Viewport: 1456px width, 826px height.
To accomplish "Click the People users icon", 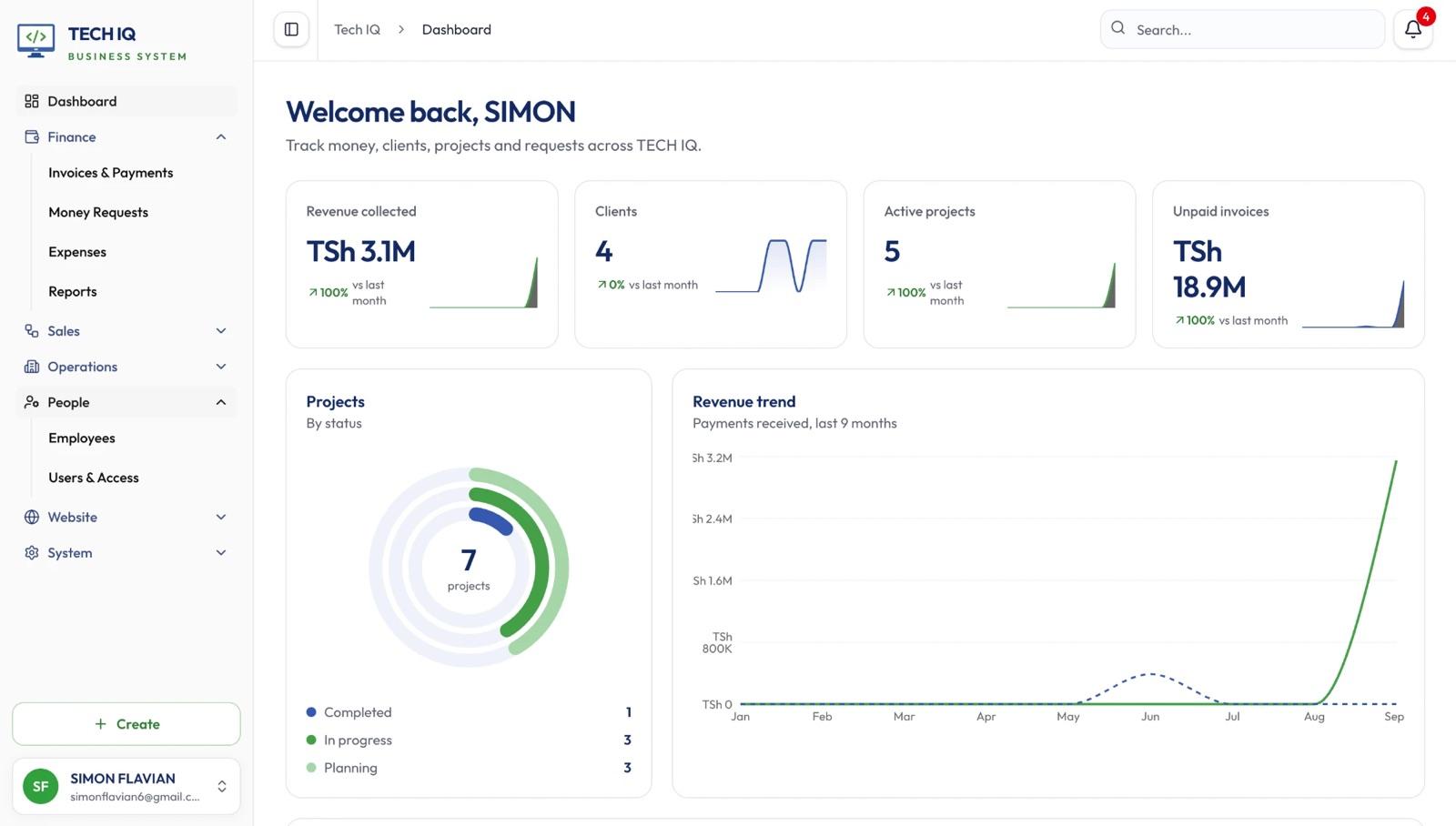I will pos(32,402).
